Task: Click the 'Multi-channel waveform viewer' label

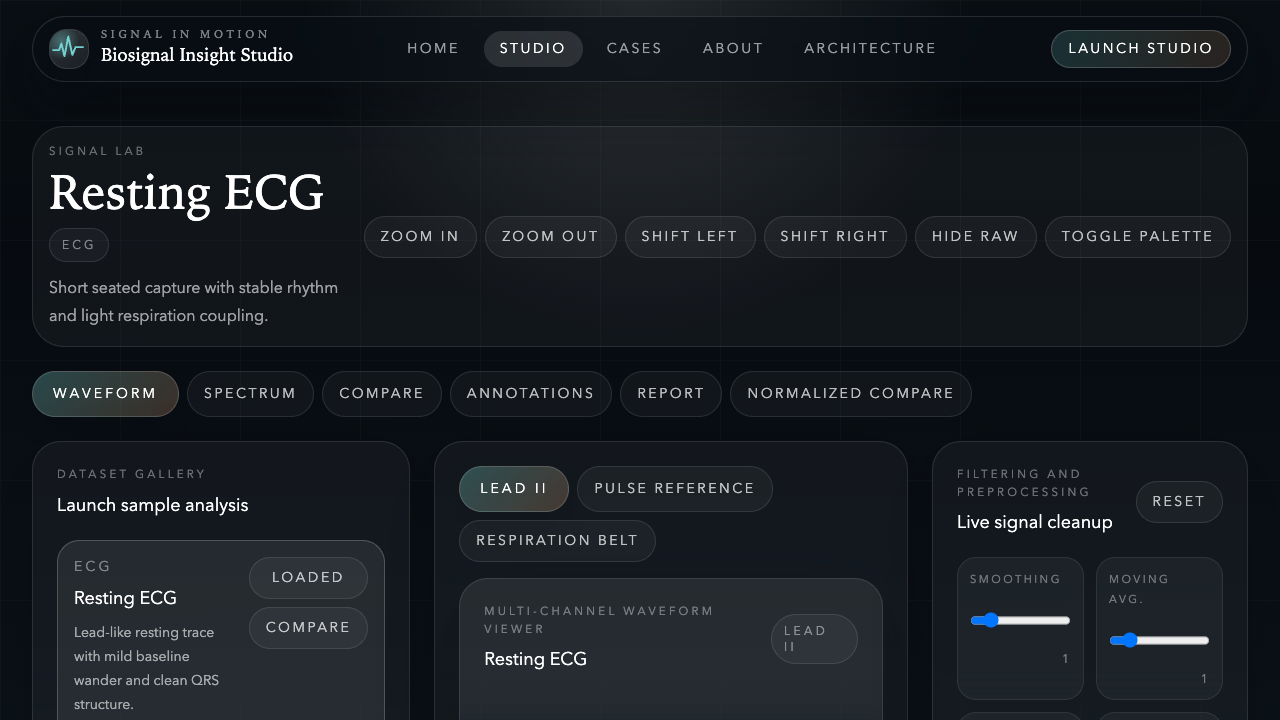Action: coord(599,620)
